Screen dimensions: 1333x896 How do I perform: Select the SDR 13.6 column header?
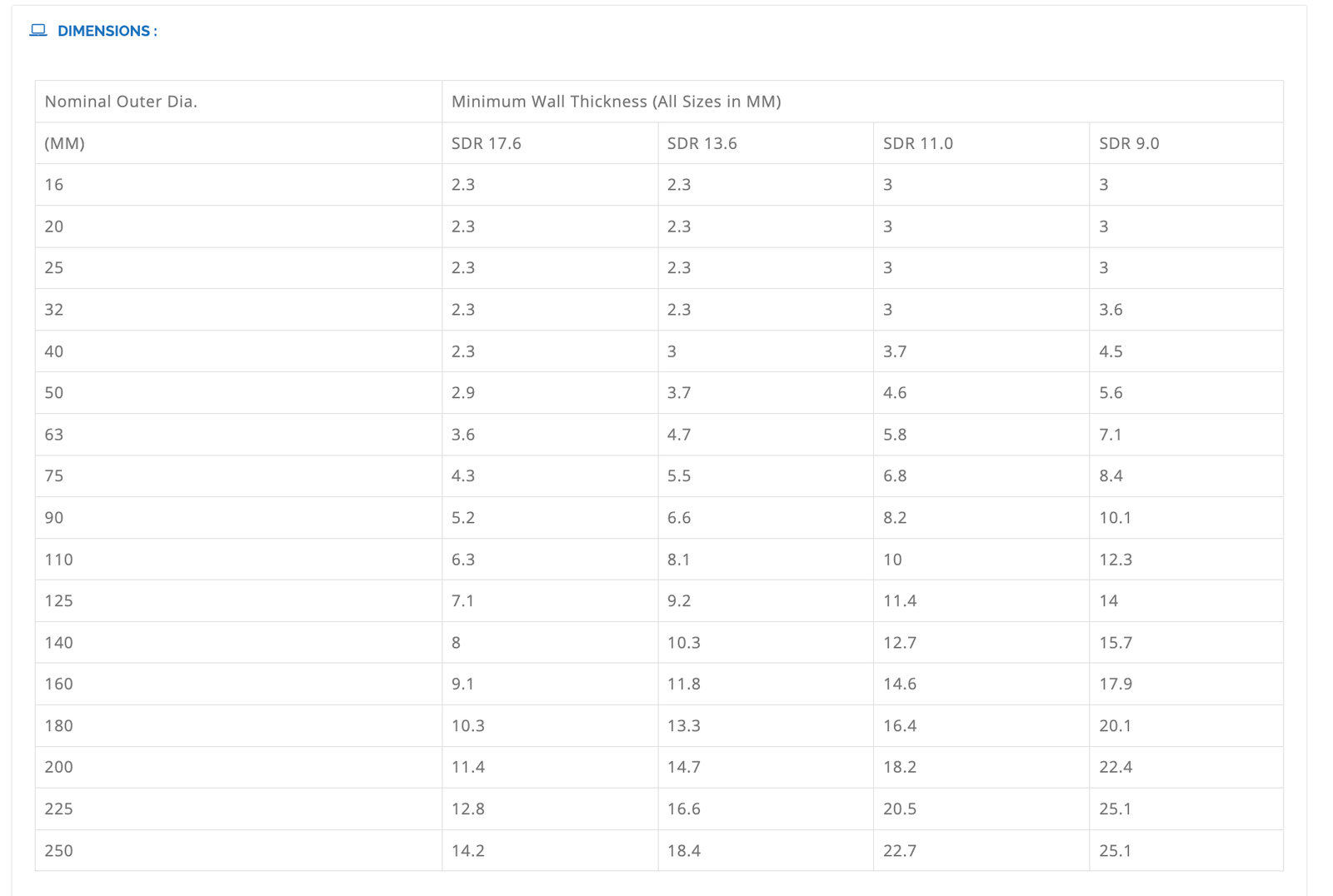coord(701,143)
